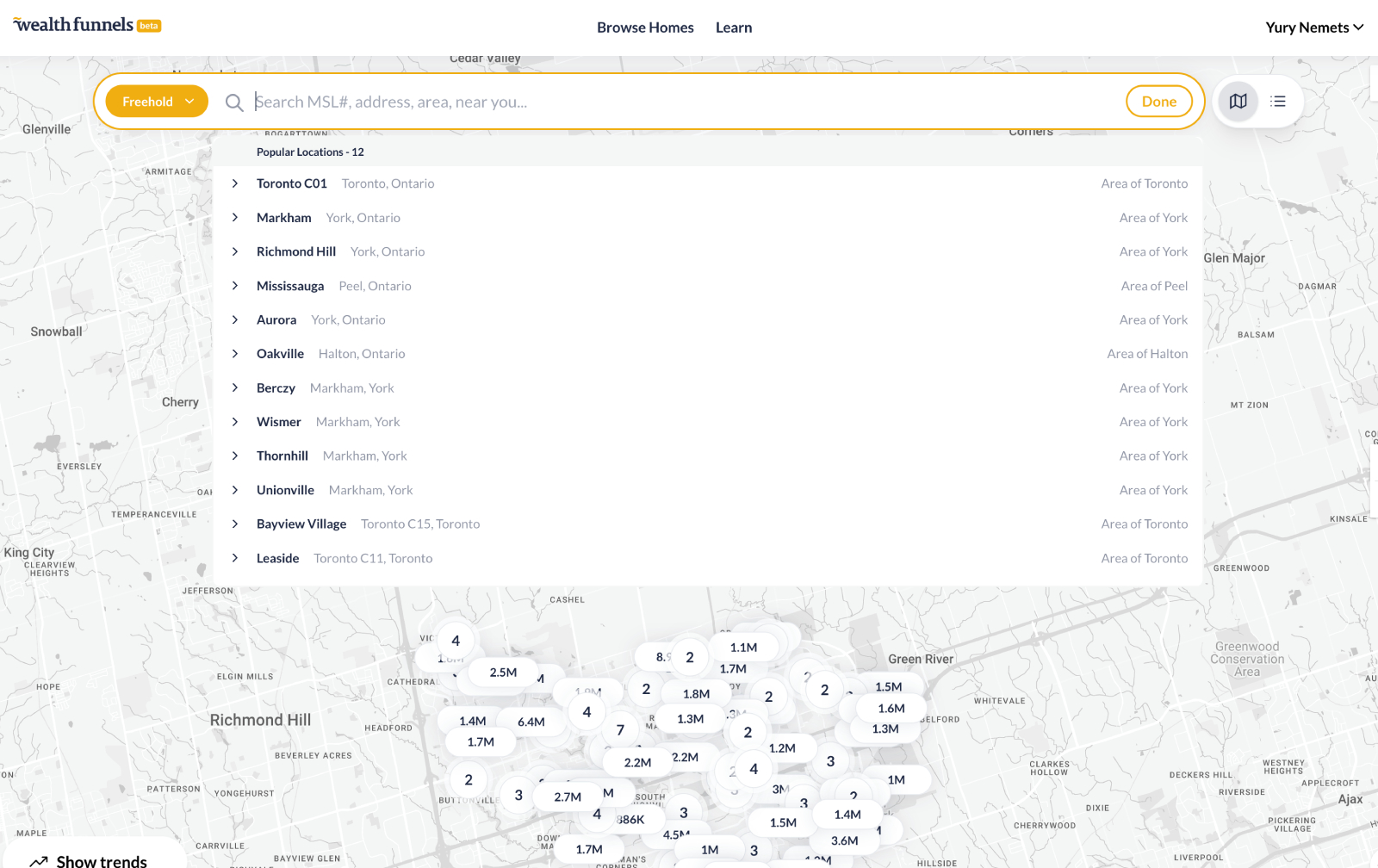Expand the Richmond Hill row chevron
Viewport: 1378px width, 868px height.
point(235,251)
